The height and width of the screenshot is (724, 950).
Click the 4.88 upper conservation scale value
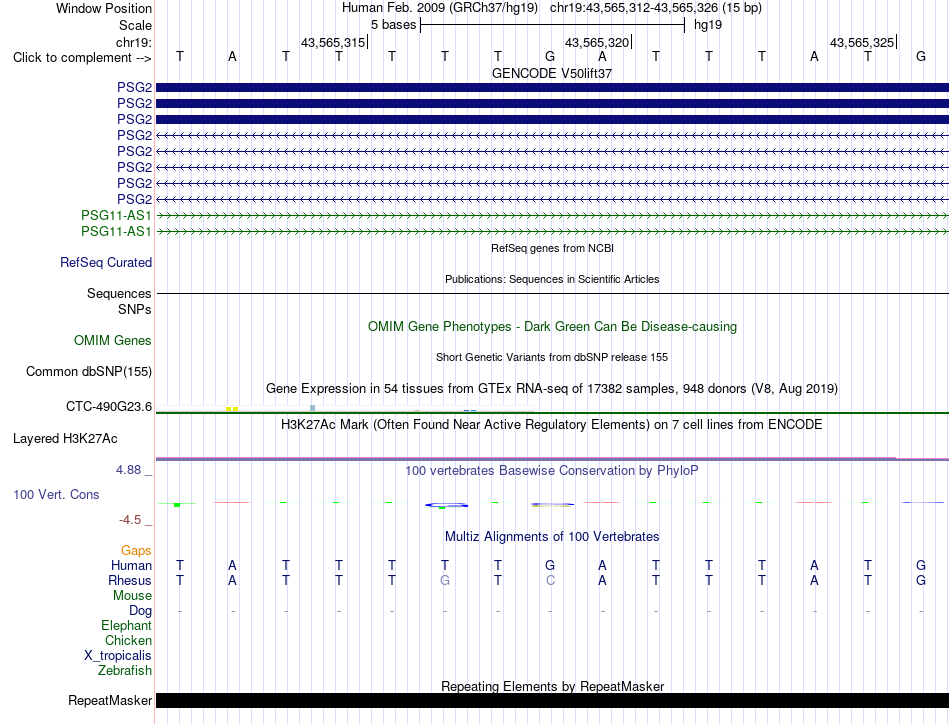click(128, 470)
